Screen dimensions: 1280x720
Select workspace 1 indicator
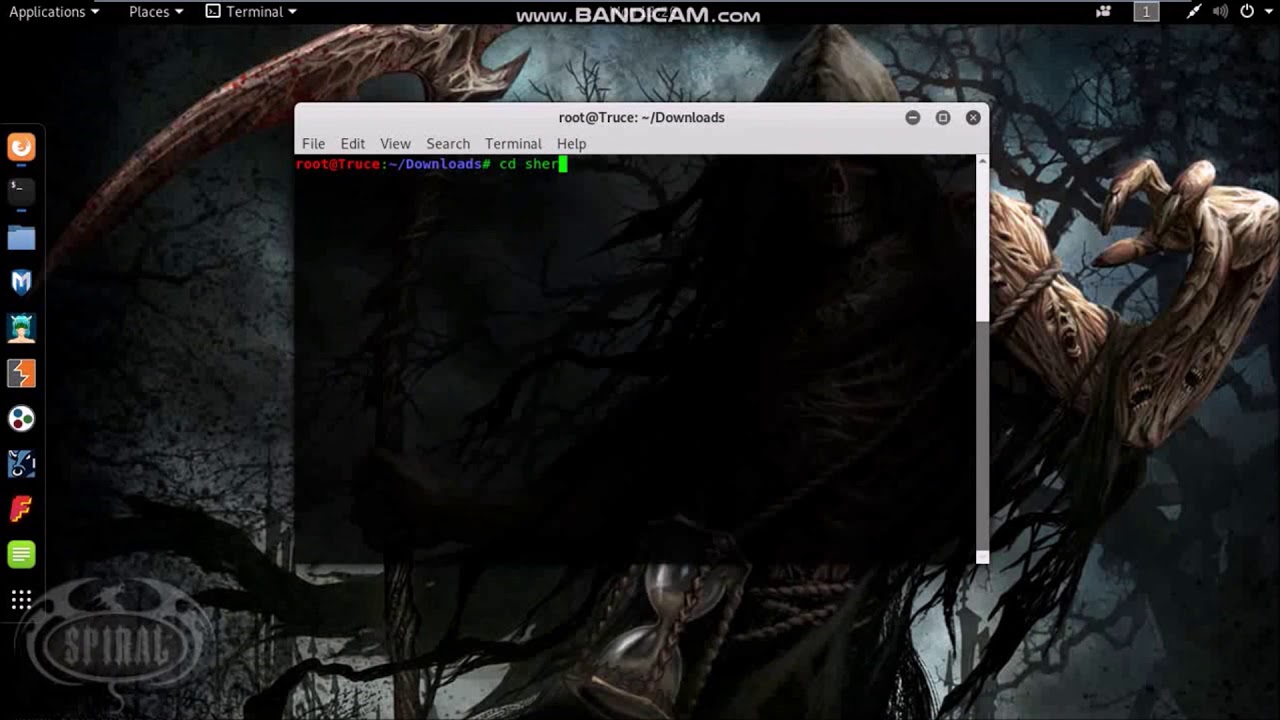point(1146,12)
